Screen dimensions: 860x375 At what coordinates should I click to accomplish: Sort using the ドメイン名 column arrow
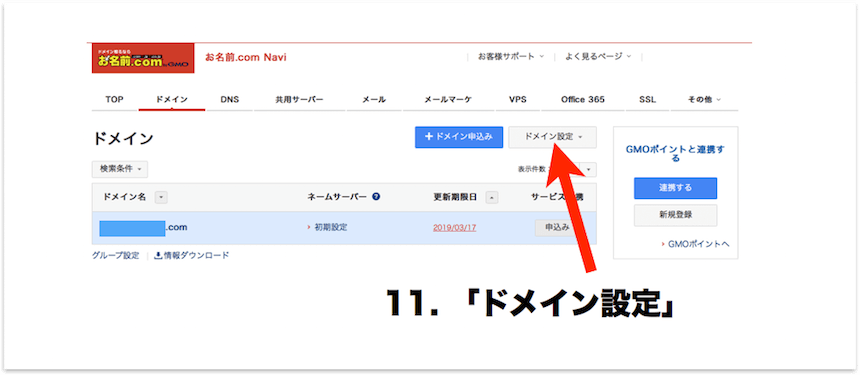(x=161, y=197)
